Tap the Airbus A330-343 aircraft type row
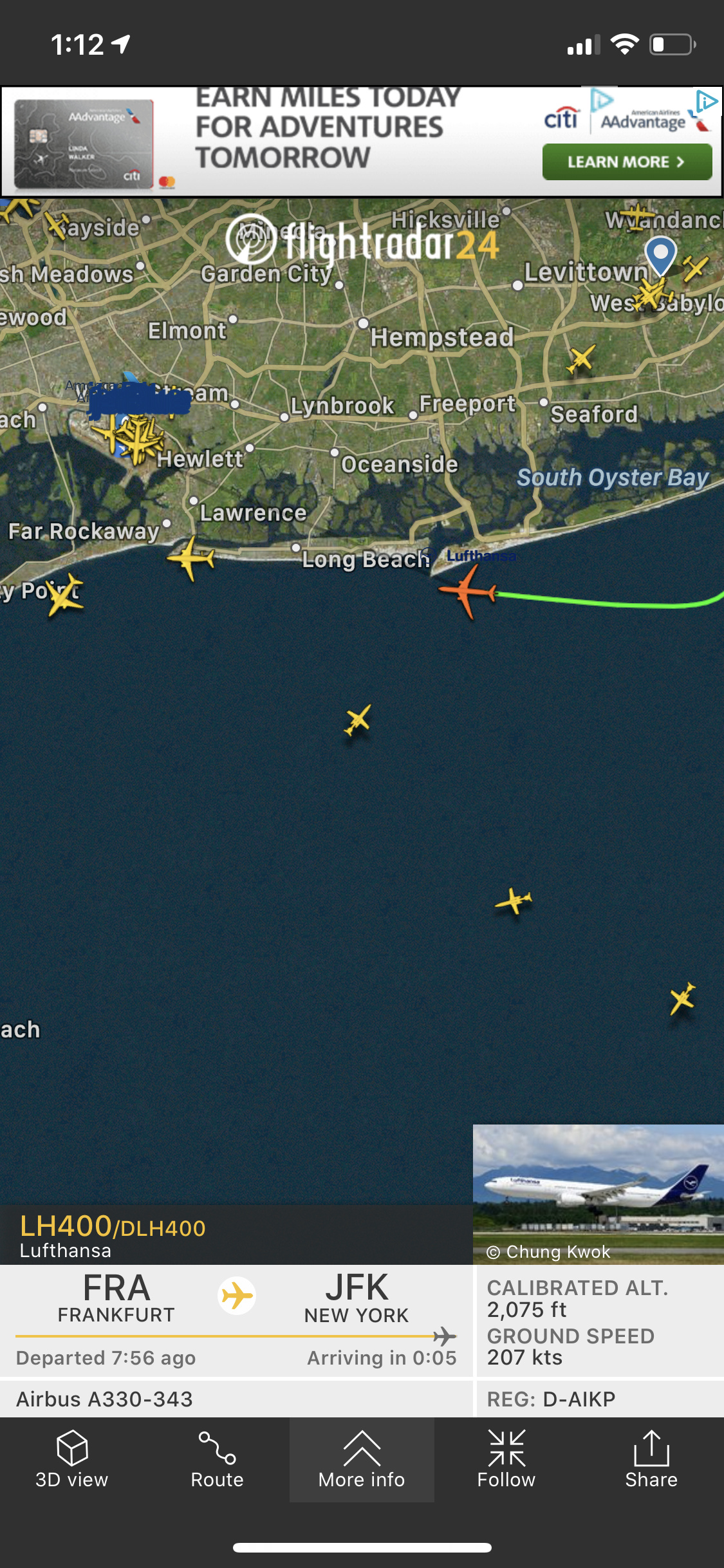Screen dimensions: 724x1568 coord(236,1399)
